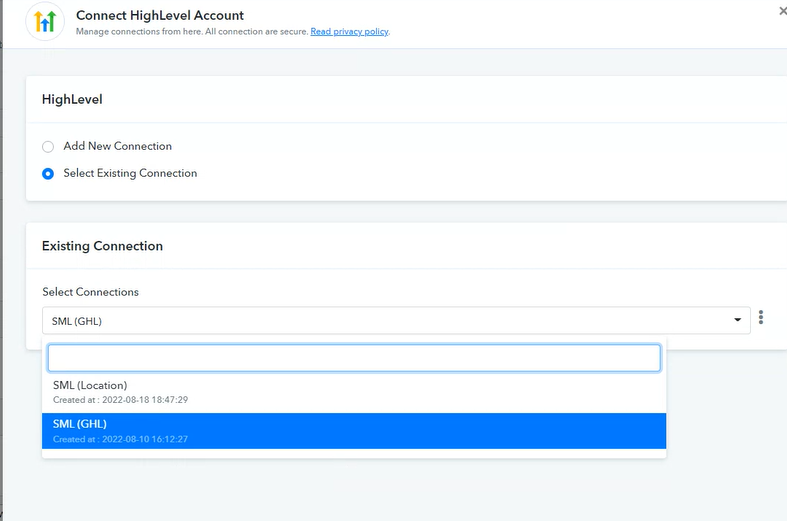The height and width of the screenshot is (521, 787).
Task: Click the Select Connections label
Action: point(90,292)
